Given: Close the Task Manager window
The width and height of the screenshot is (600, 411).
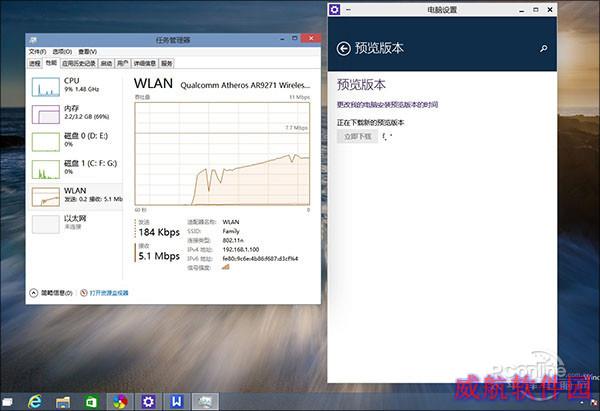Looking at the screenshot, I should 311,38.
